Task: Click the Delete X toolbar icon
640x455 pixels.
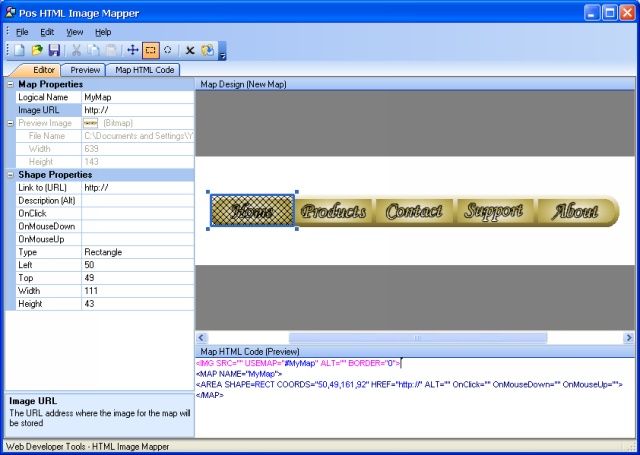Action: click(190, 50)
